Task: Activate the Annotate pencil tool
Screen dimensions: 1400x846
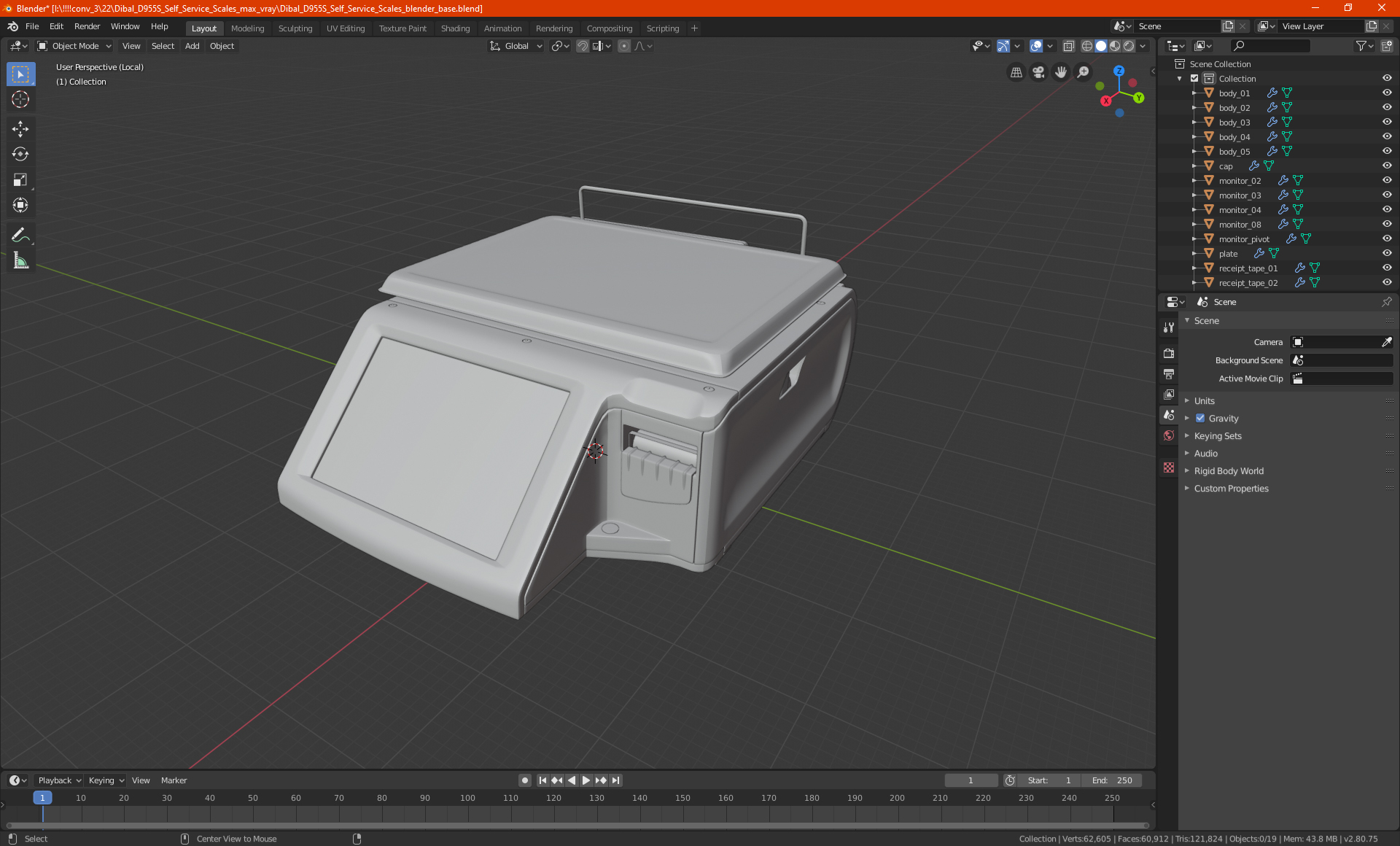Action: coord(20,235)
